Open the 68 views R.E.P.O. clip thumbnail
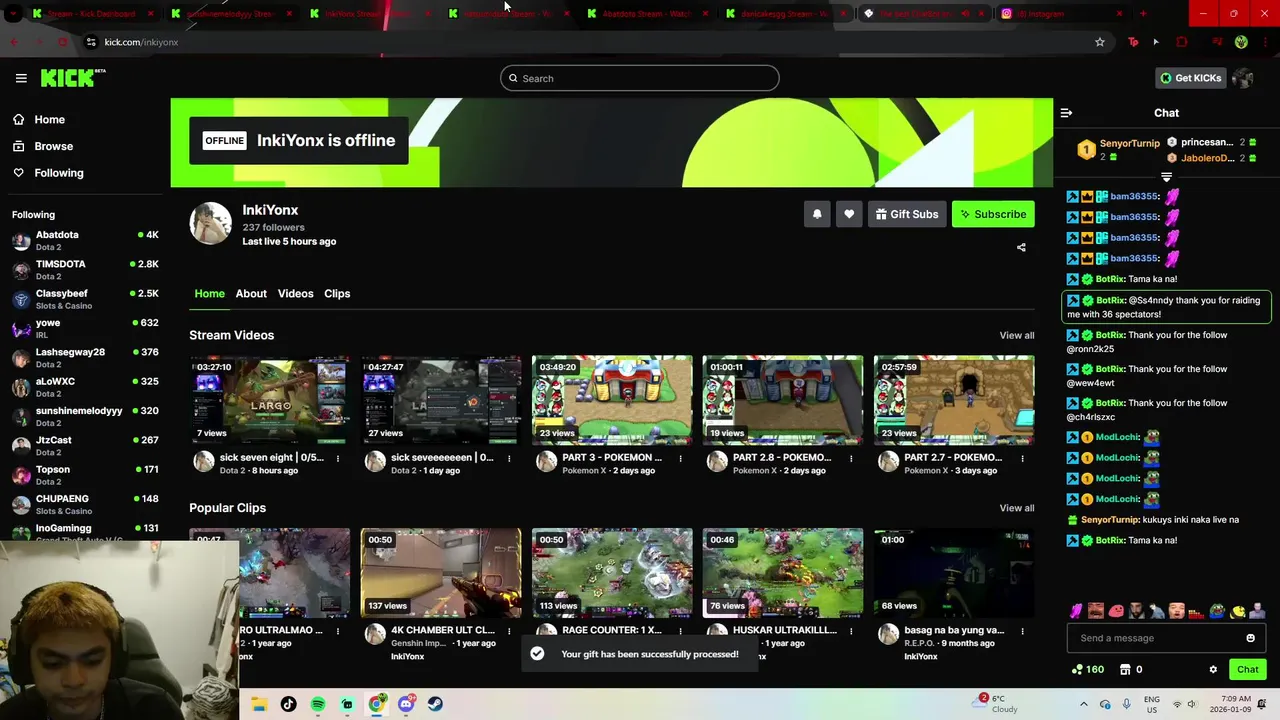The image size is (1280, 720). pos(954,573)
